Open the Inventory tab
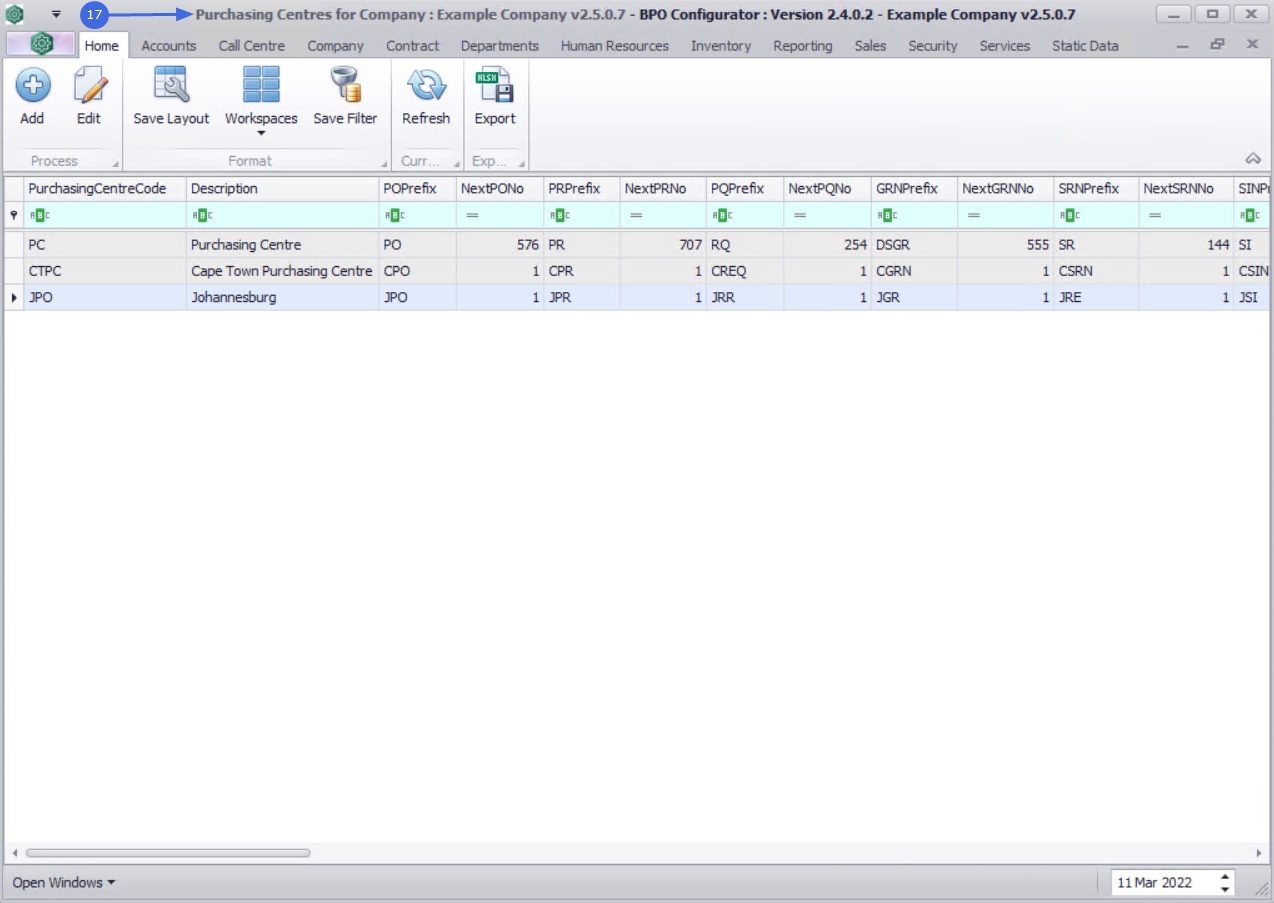Viewport: 1274px width, 903px height. [721, 45]
